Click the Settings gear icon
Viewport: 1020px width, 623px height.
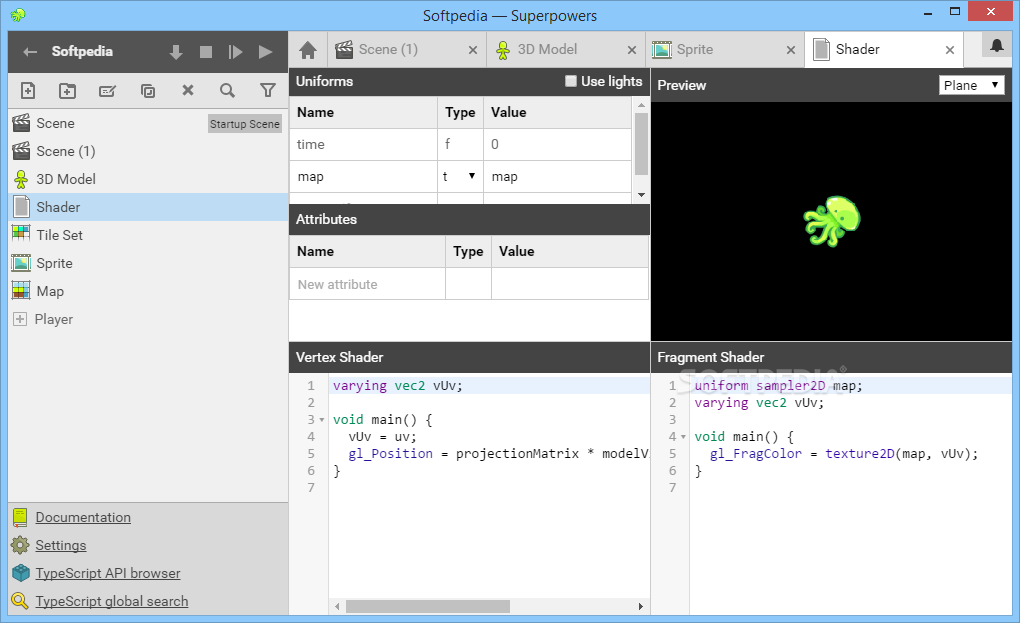click(x=20, y=545)
